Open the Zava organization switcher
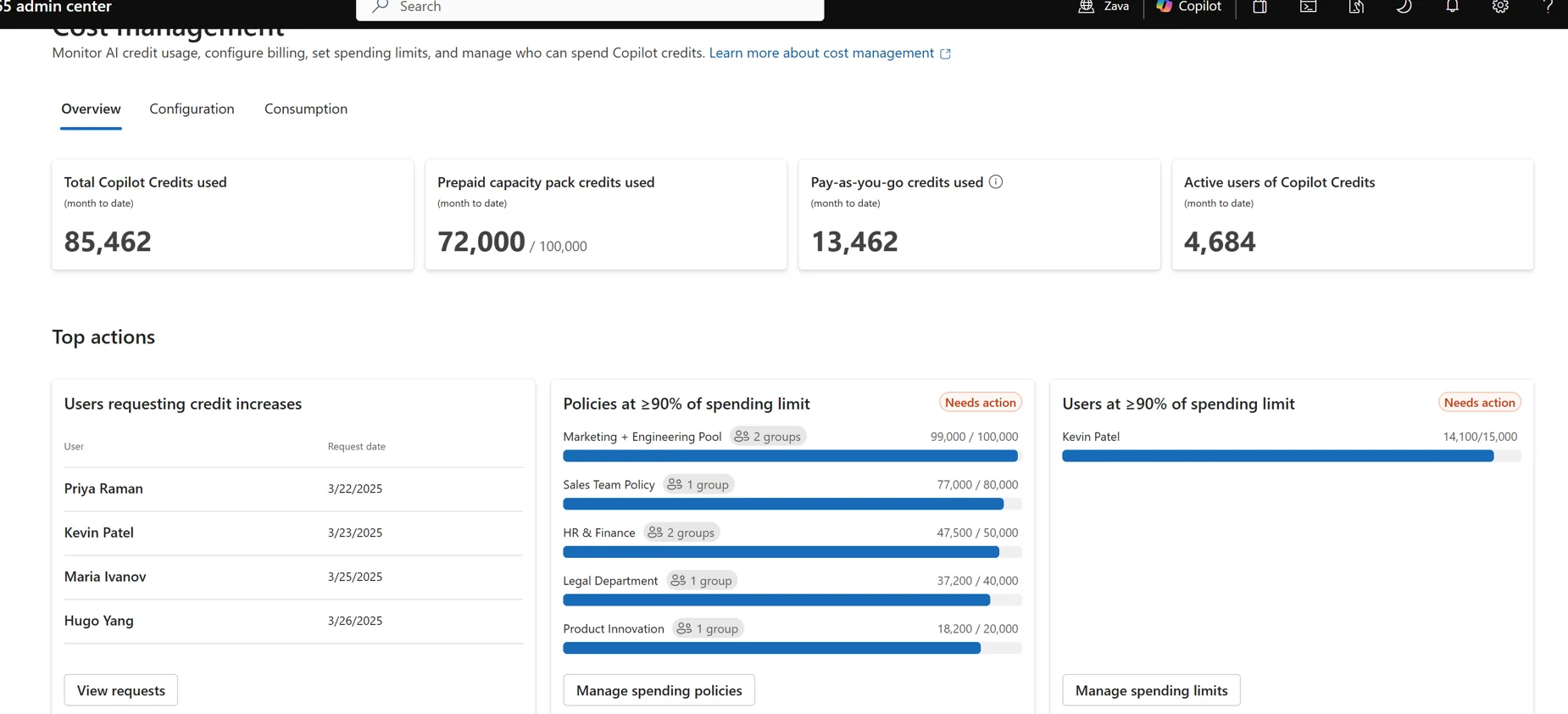 pyautogui.click(x=1103, y=7)
